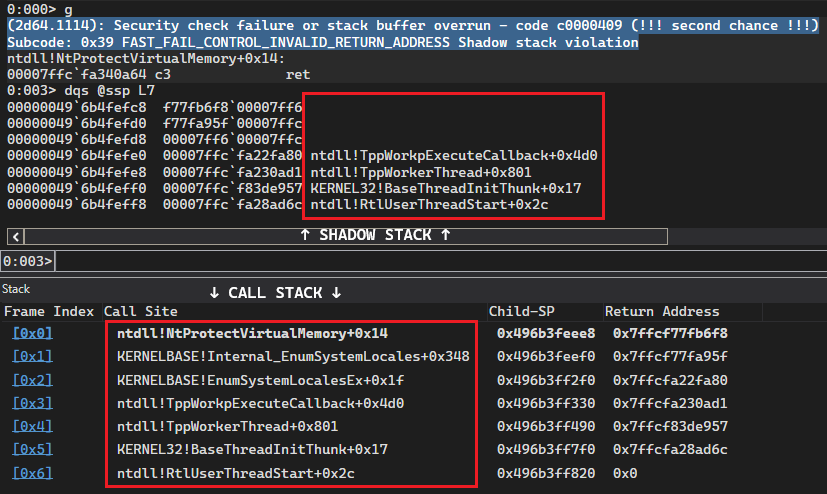This screenshot has width=827, height=494.
Task: Click Child-SP value 0x496b3feef0
Action: point(546,356)
